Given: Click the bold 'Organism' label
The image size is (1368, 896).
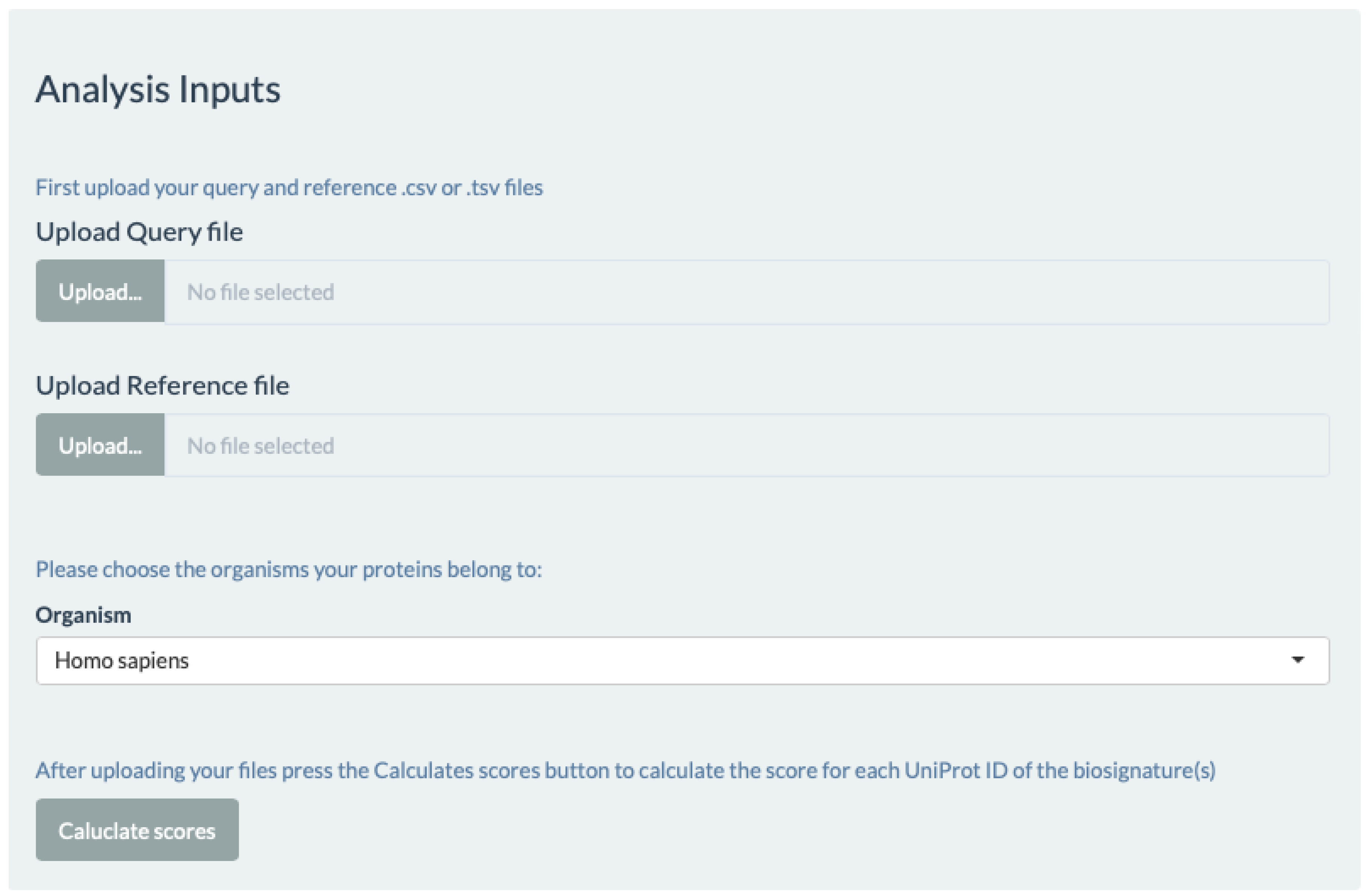Looking at the screenshot, I should 83,615.
